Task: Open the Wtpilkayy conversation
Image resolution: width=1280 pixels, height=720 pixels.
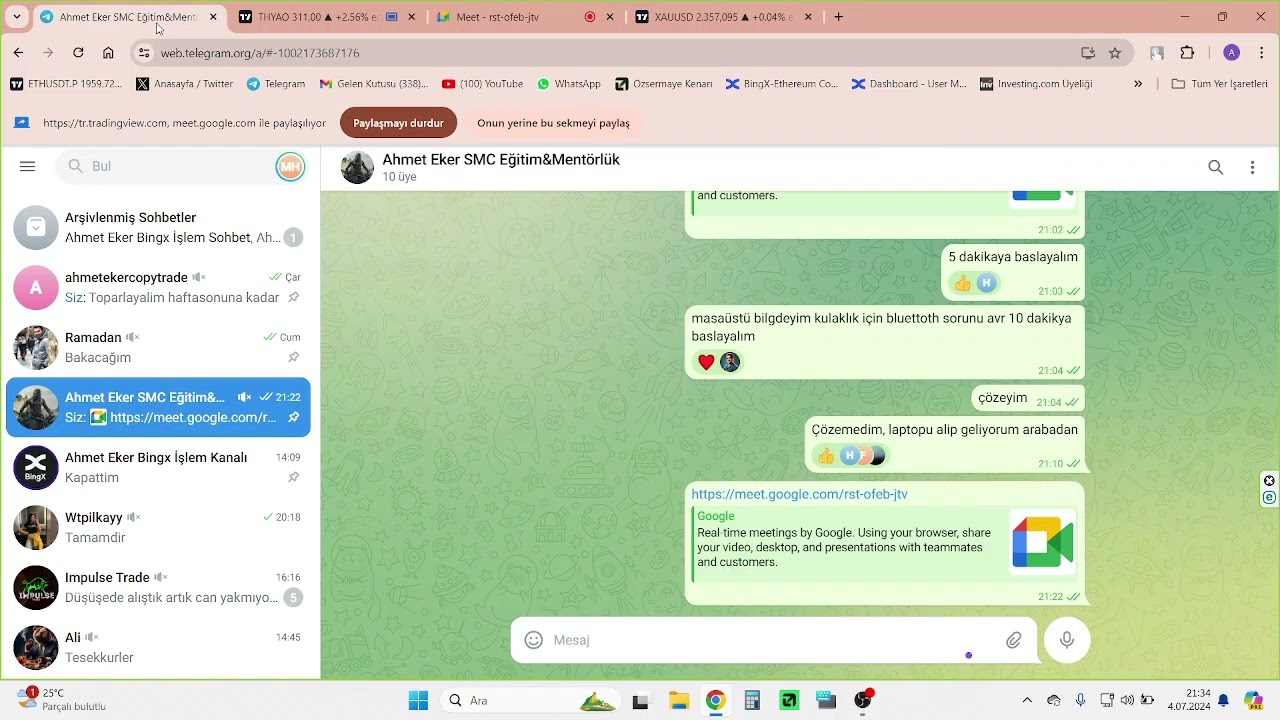Action: click(x=158, y=527)
